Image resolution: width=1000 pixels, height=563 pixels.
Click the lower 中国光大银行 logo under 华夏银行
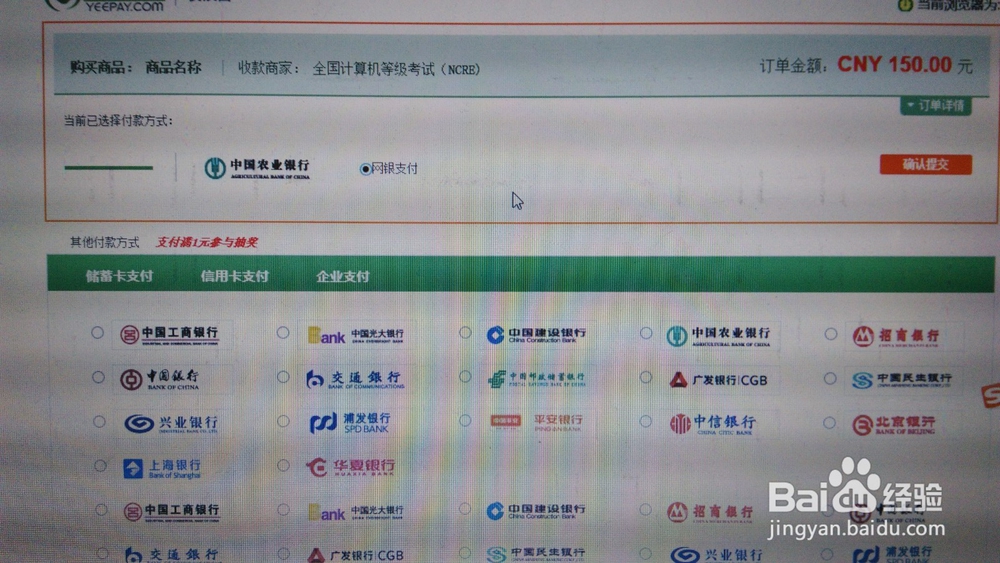355,512
